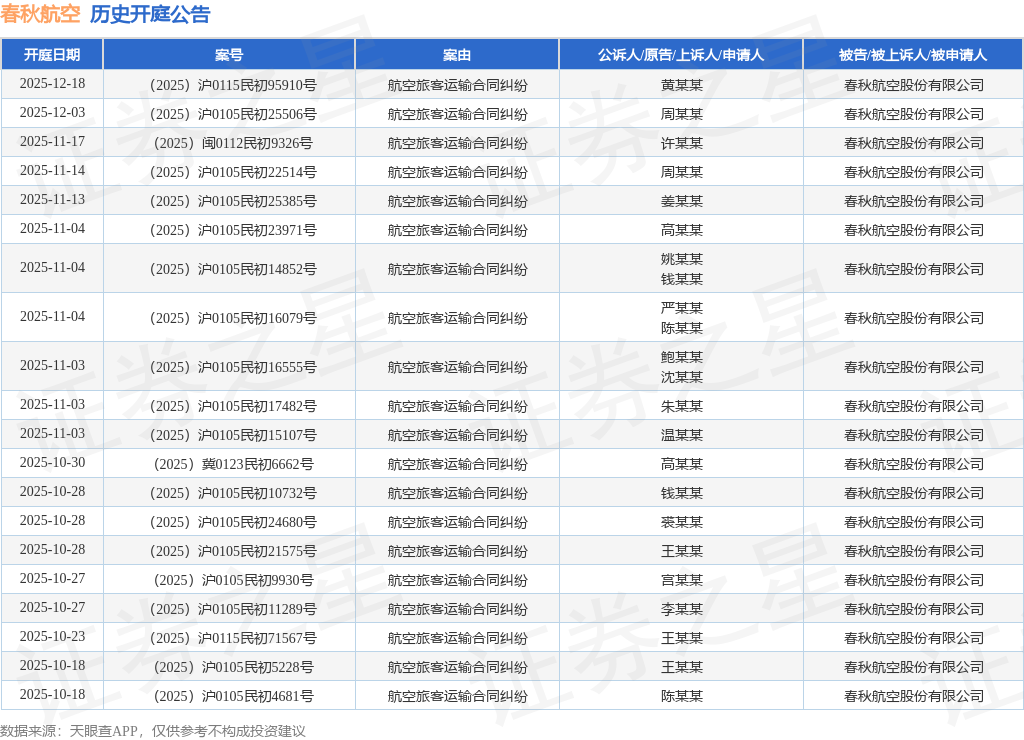This screenshot has width=1024, height=740.
Task: Click plaintiff 姚某某
Action: pyautogui.click(x=682, y=259)
